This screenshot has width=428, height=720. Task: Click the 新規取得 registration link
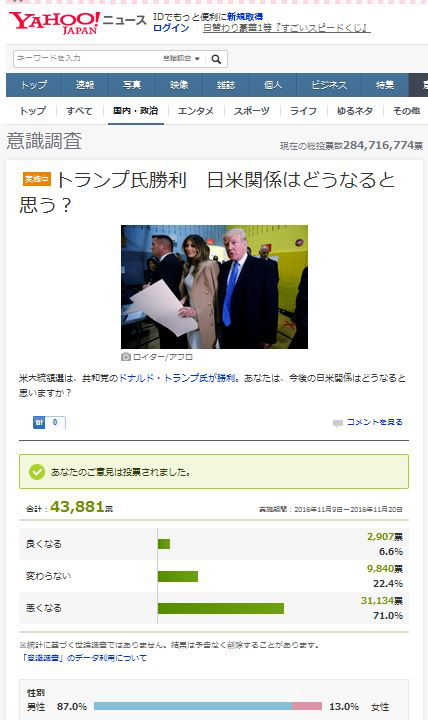pyautogui.click(x=245, y=17)
